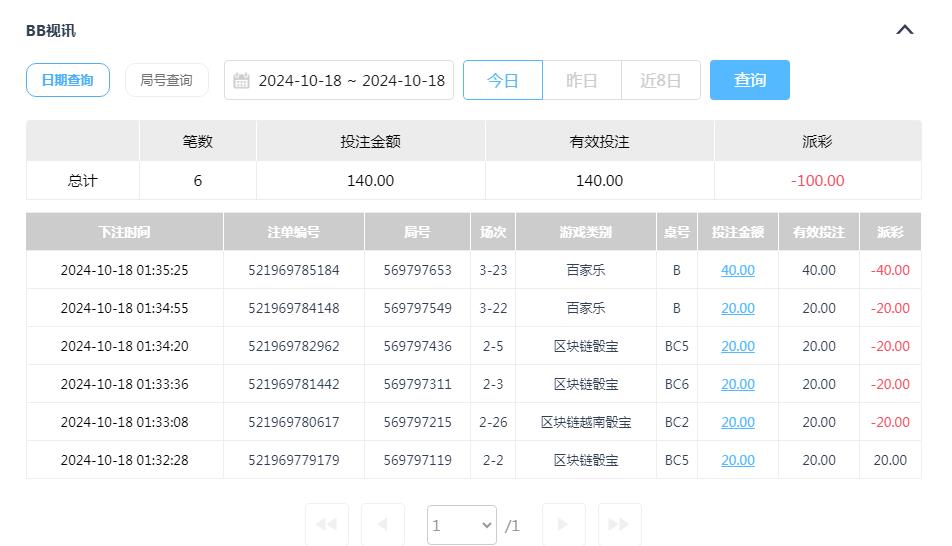Select the 昨日 date range
Screen dimensions: 952x546
(x=581, y=80)
